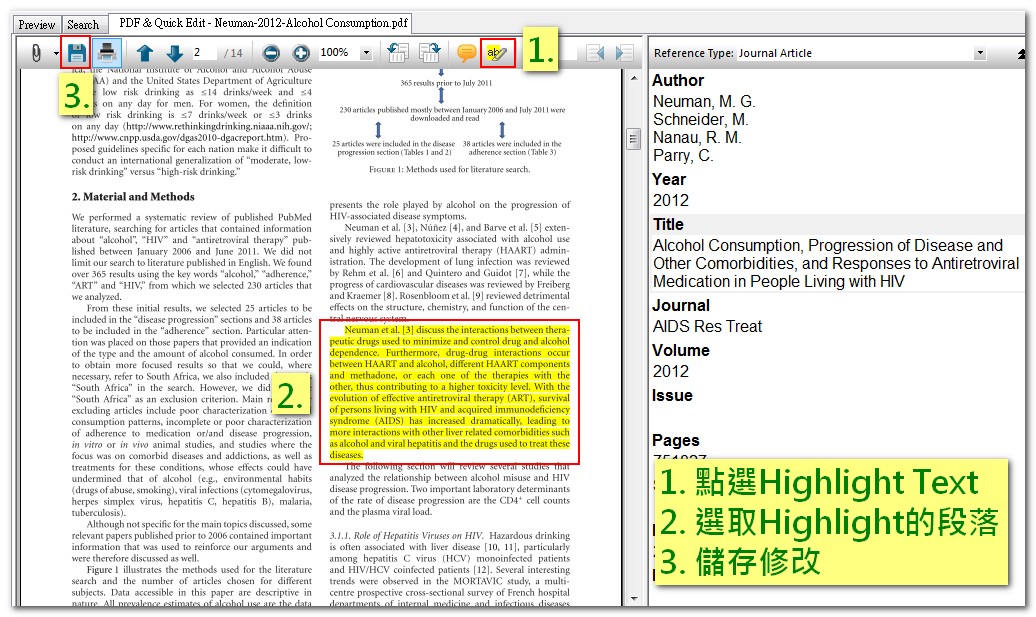Click the Pages field label
Viewport: 1036px width, 617px height.
pyautogui.click(x=675, y=440)
